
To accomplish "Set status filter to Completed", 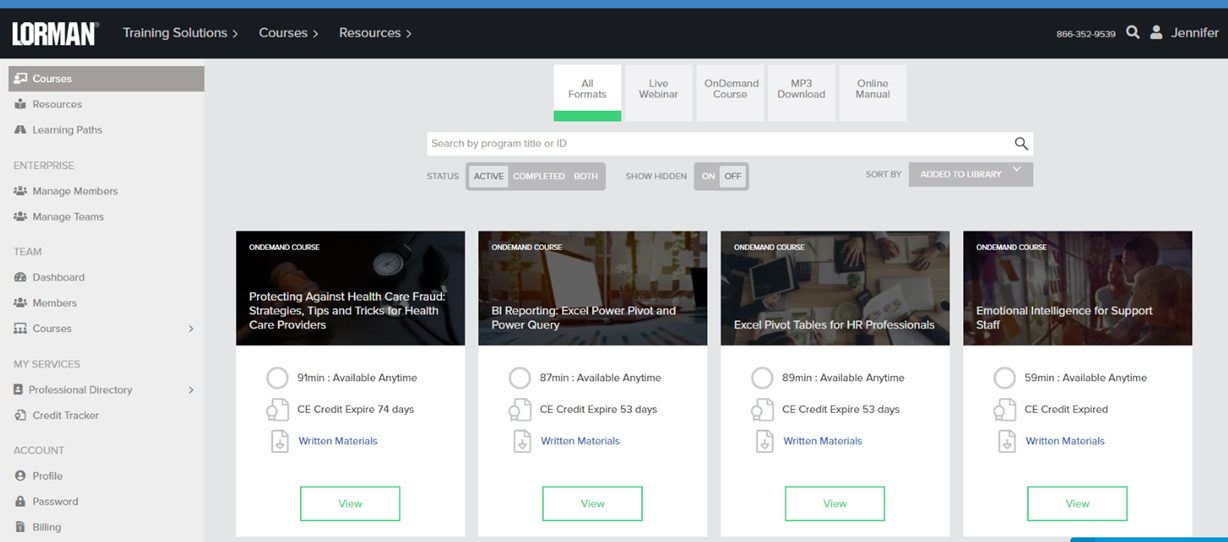I will [x=539, y=176].
